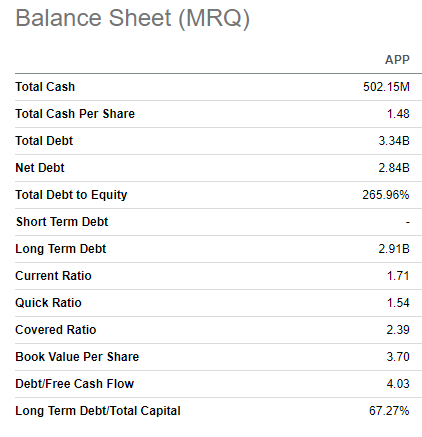Click the Total Cash label
Viewport: 422px width, 437px height.
click(45, 87)
